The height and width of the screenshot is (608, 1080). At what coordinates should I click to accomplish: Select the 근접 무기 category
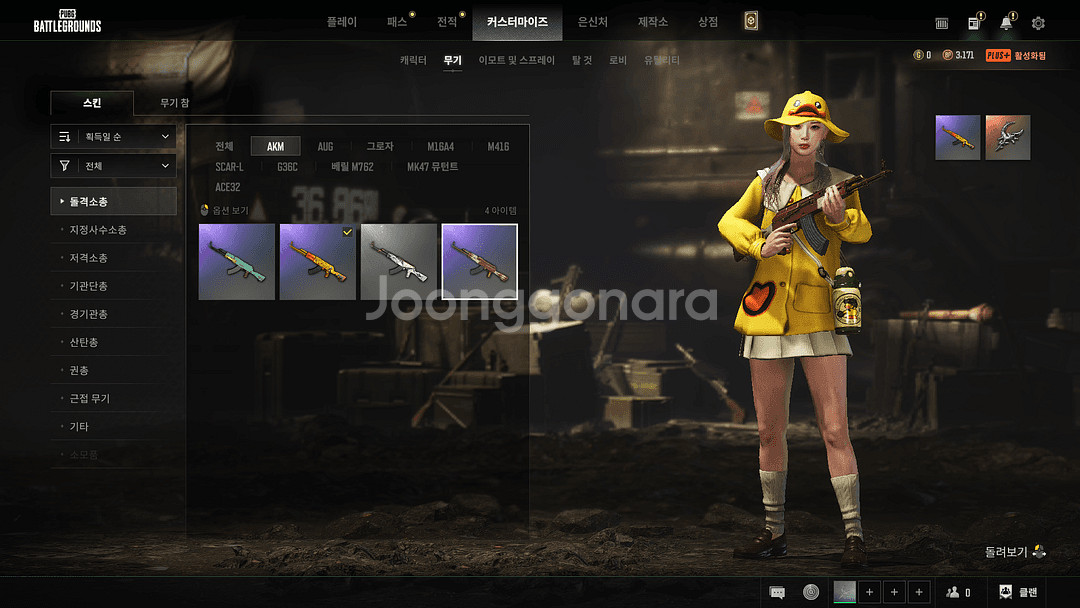114,399
